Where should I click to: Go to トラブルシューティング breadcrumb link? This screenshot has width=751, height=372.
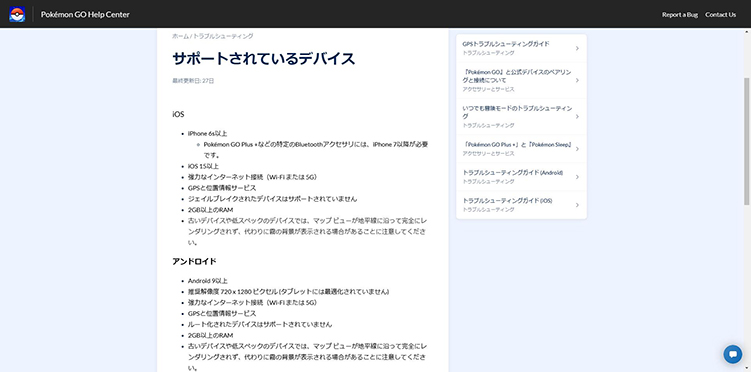click(x=223, y=36)
